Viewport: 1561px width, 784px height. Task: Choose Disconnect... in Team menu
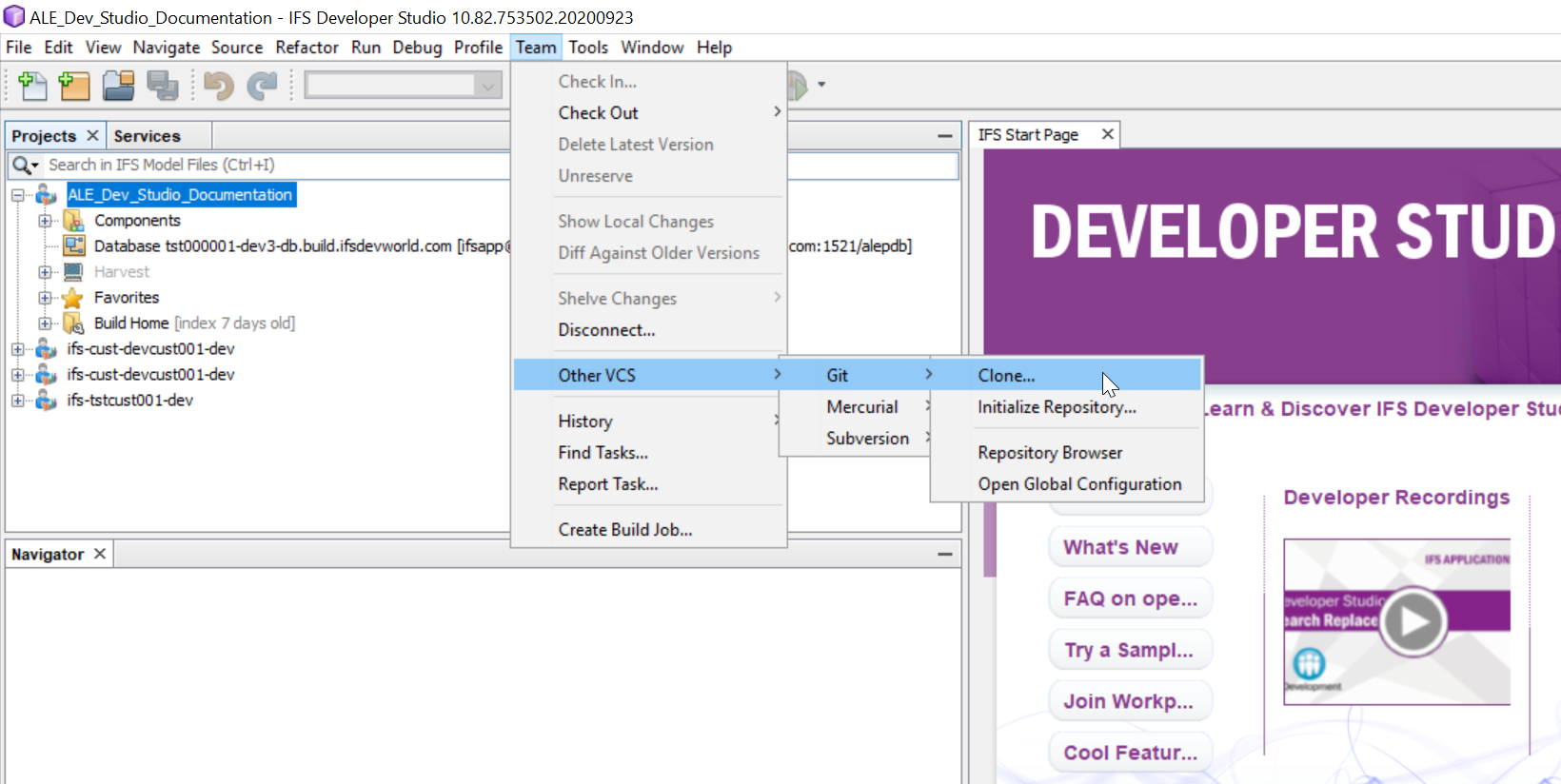click(650, 330)
